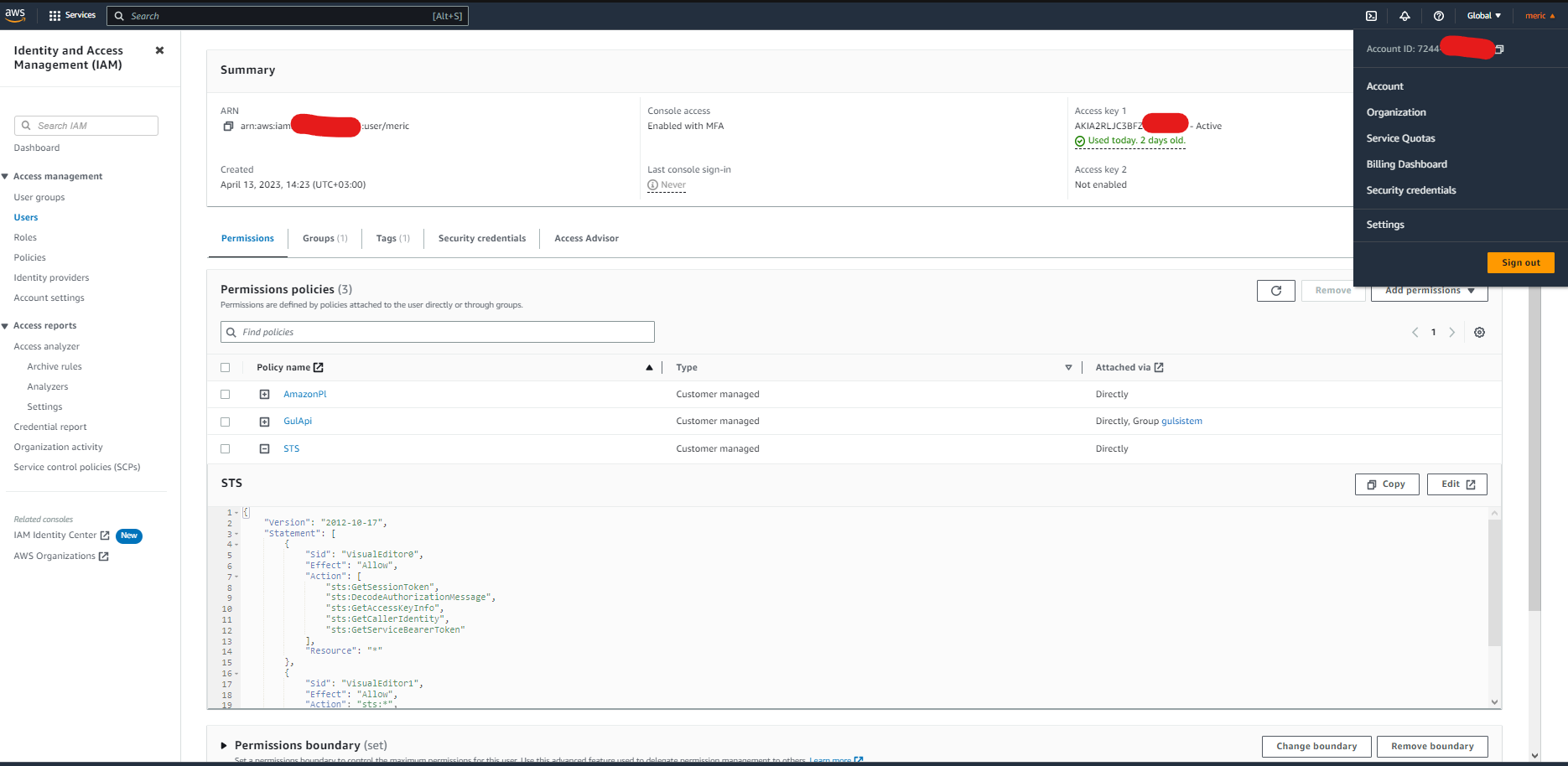
Task: Open the Add permissions dropdown
Action: 1428,290
